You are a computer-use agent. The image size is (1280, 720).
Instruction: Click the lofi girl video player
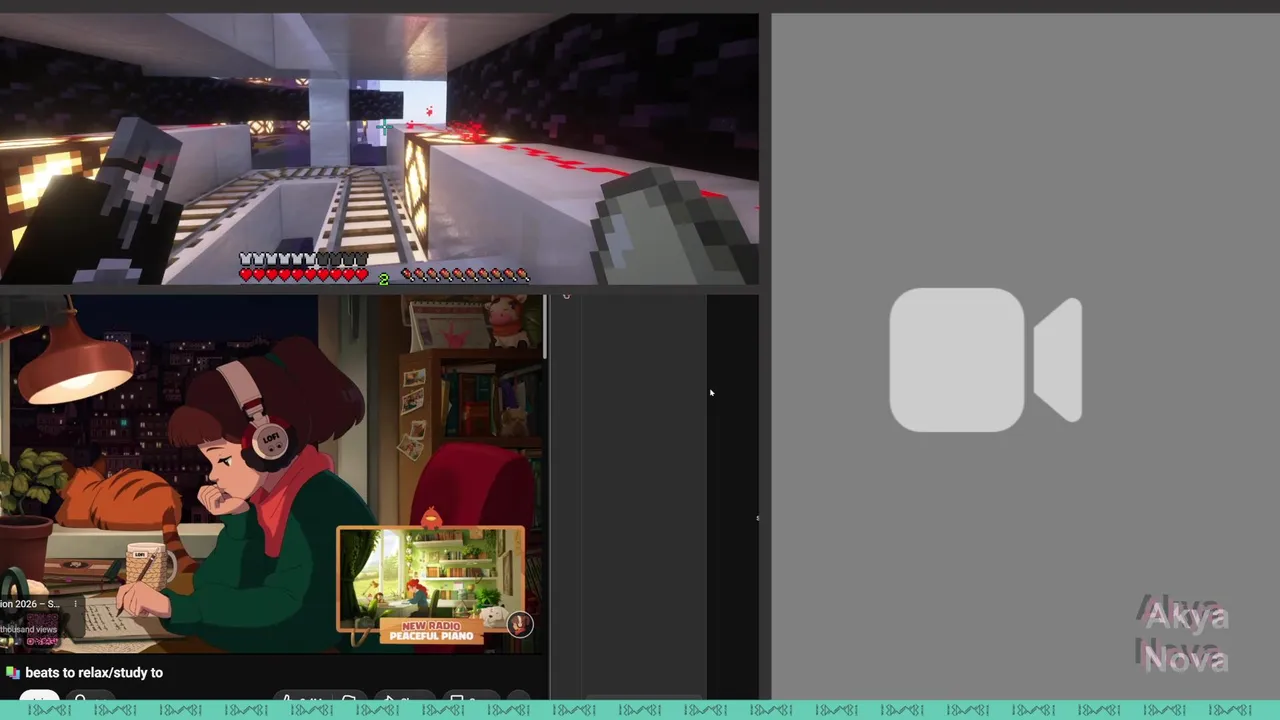[x=273, y=474]
